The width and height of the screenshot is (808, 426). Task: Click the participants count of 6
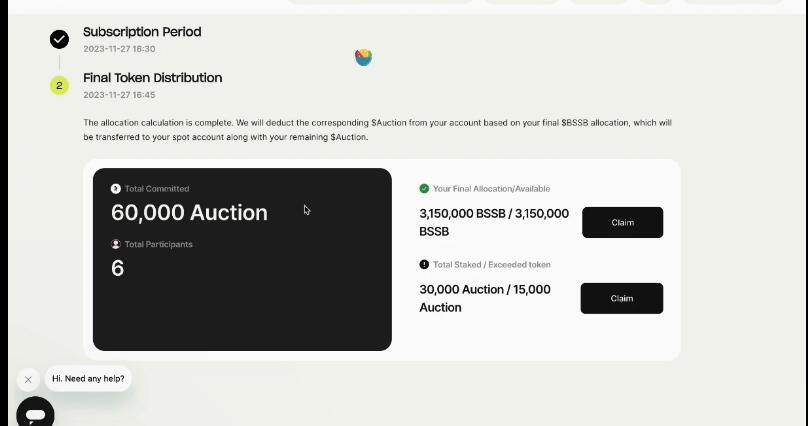pos(117,268)
